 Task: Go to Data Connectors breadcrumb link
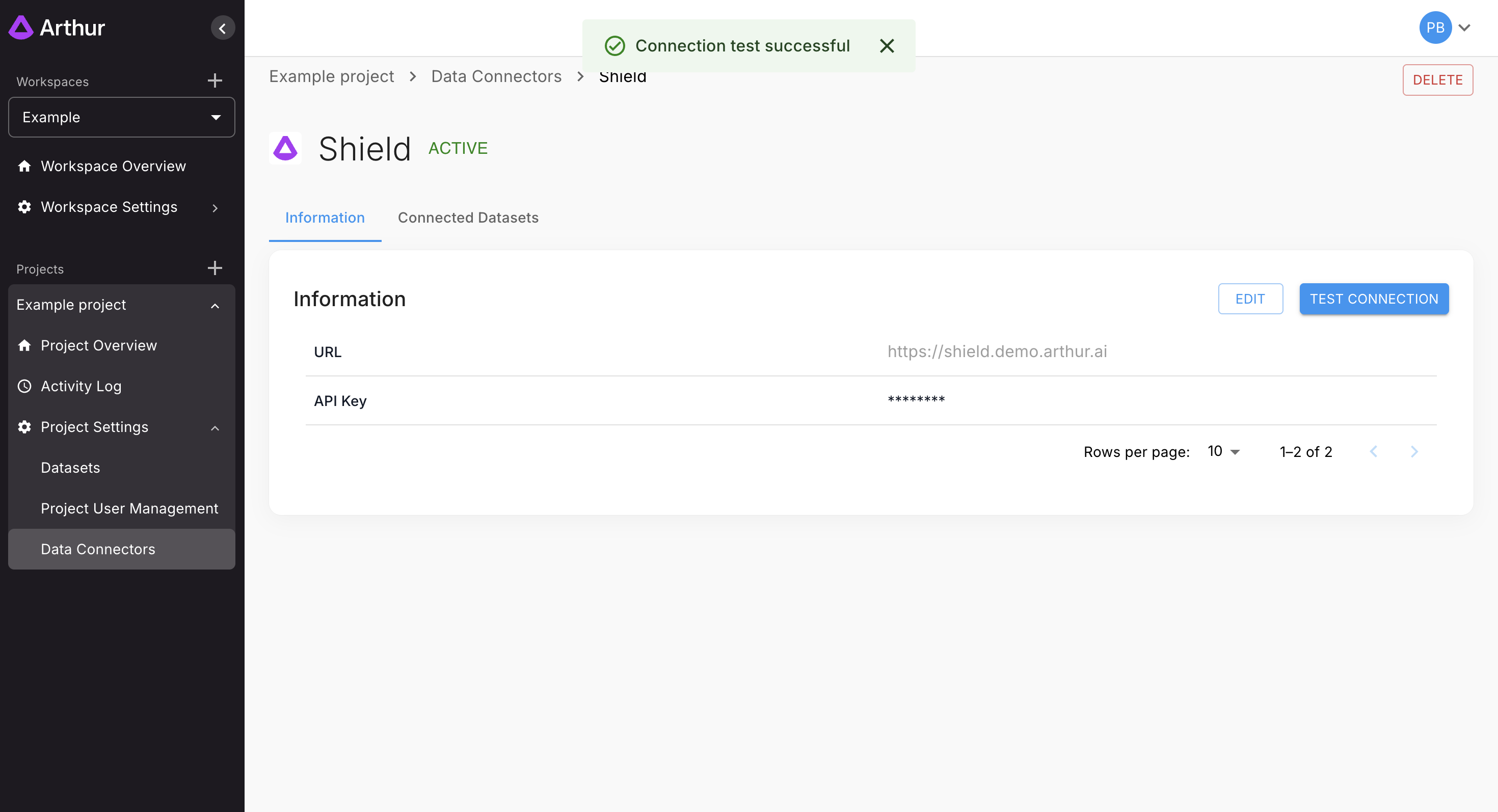(495, 76)
